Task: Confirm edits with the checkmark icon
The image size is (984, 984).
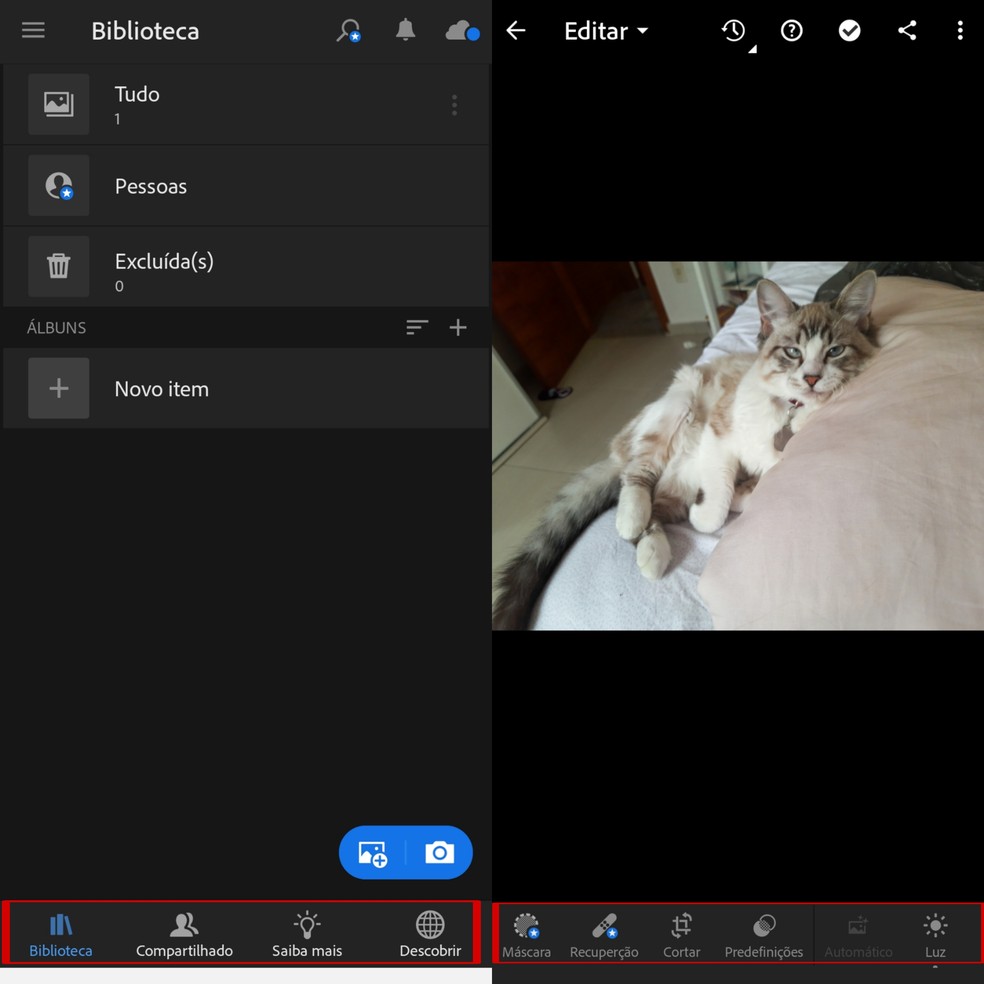Action: tap(849, 31)
